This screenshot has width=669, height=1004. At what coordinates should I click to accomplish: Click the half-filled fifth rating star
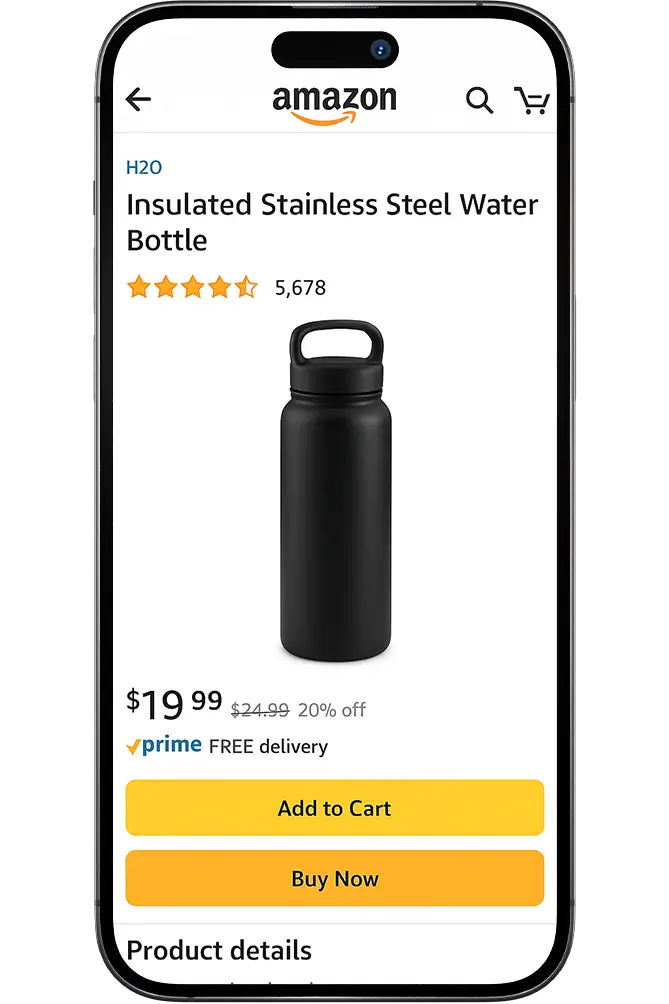(246, 287)
